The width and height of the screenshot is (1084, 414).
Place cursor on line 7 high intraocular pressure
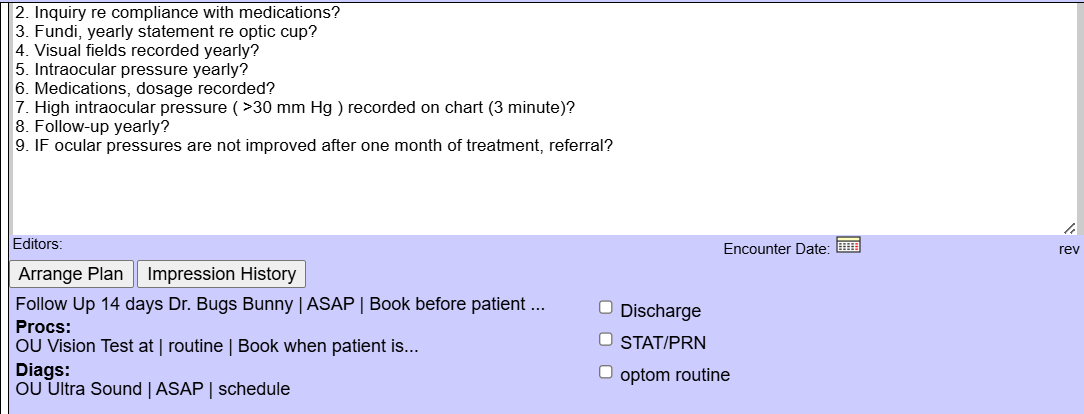295,108
